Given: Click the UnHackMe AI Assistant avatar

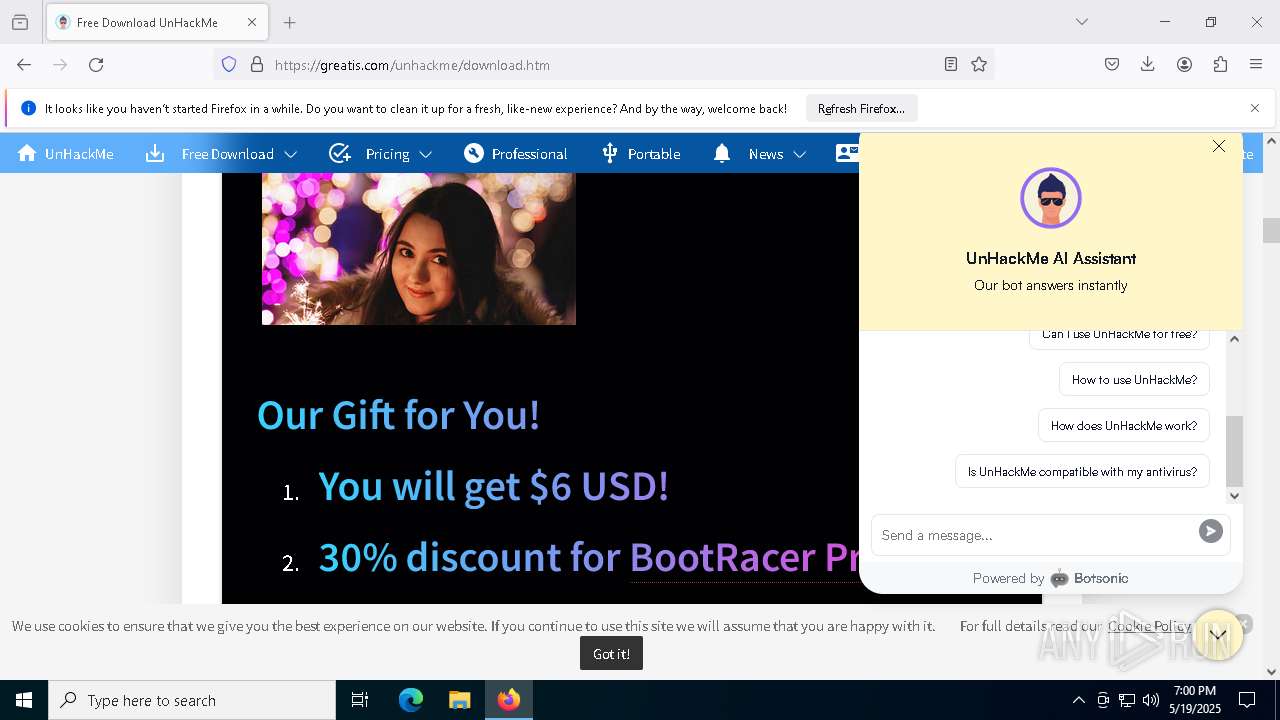Looking at the screenshot, I should 1051,198.
